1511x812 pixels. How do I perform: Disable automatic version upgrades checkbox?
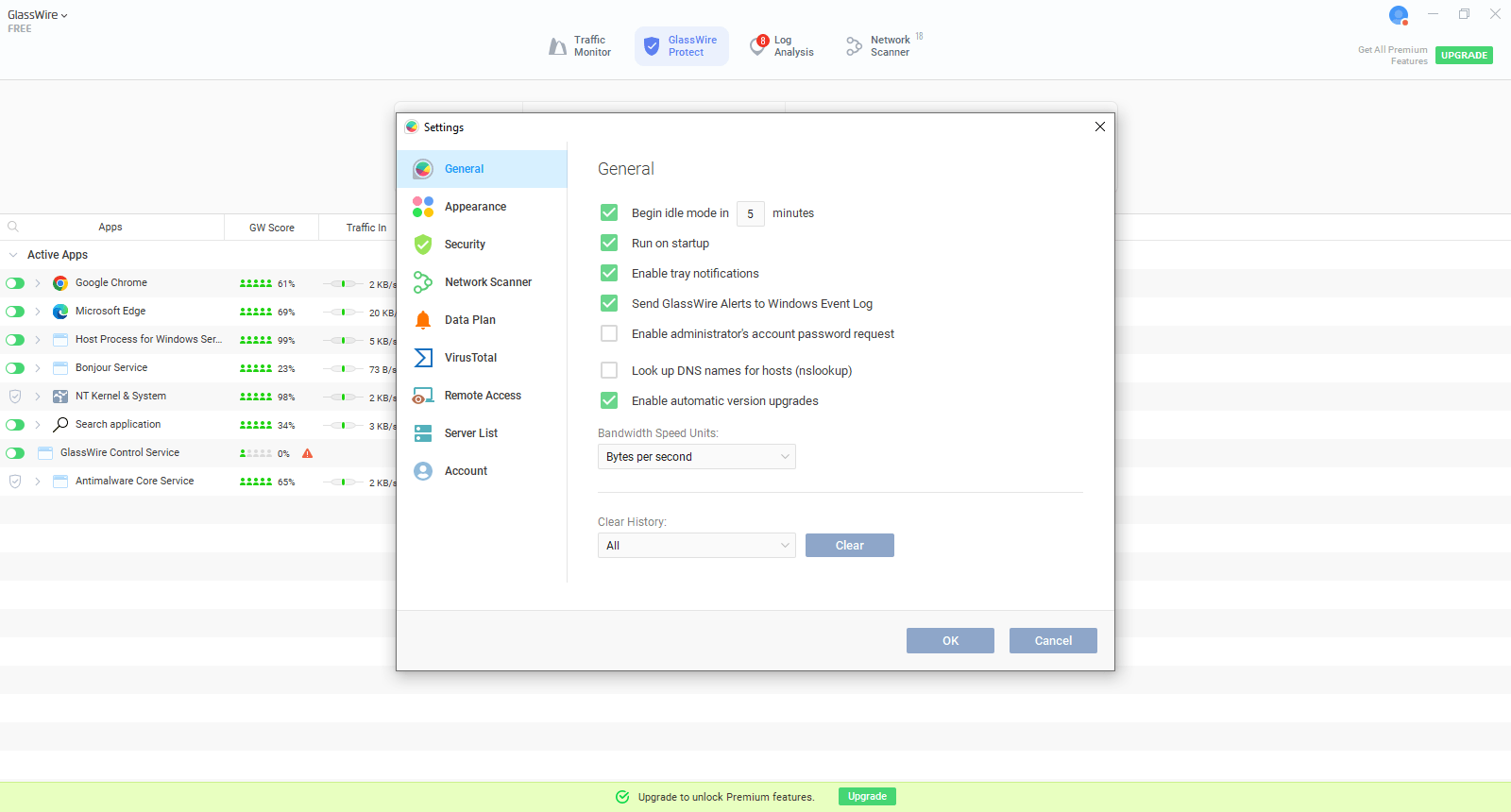coord(609,400)
